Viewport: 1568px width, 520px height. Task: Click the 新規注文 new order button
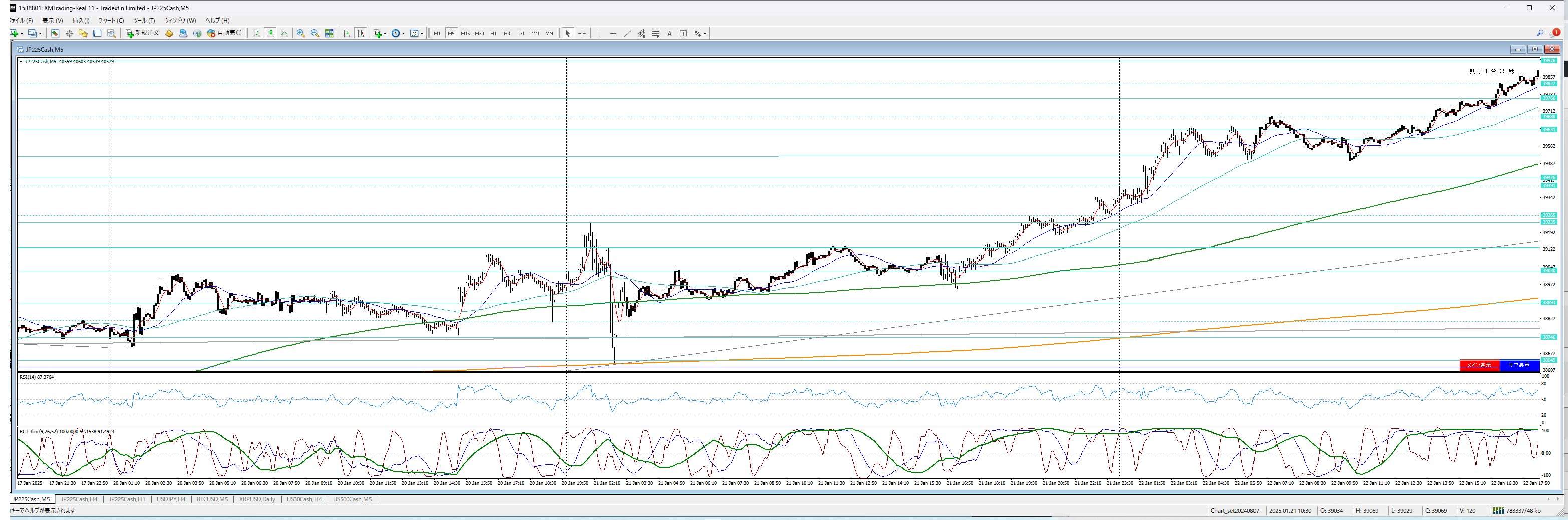click(142, 33)
